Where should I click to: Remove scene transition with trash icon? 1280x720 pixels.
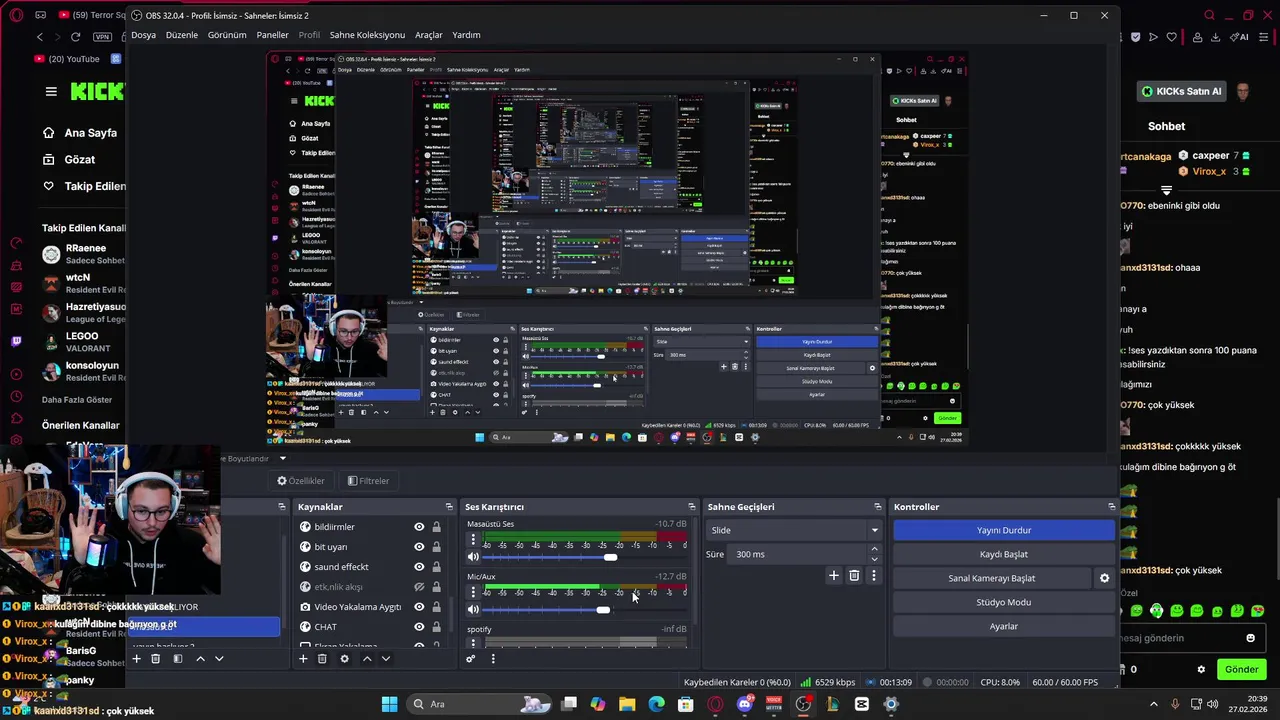tap(854, 575)
